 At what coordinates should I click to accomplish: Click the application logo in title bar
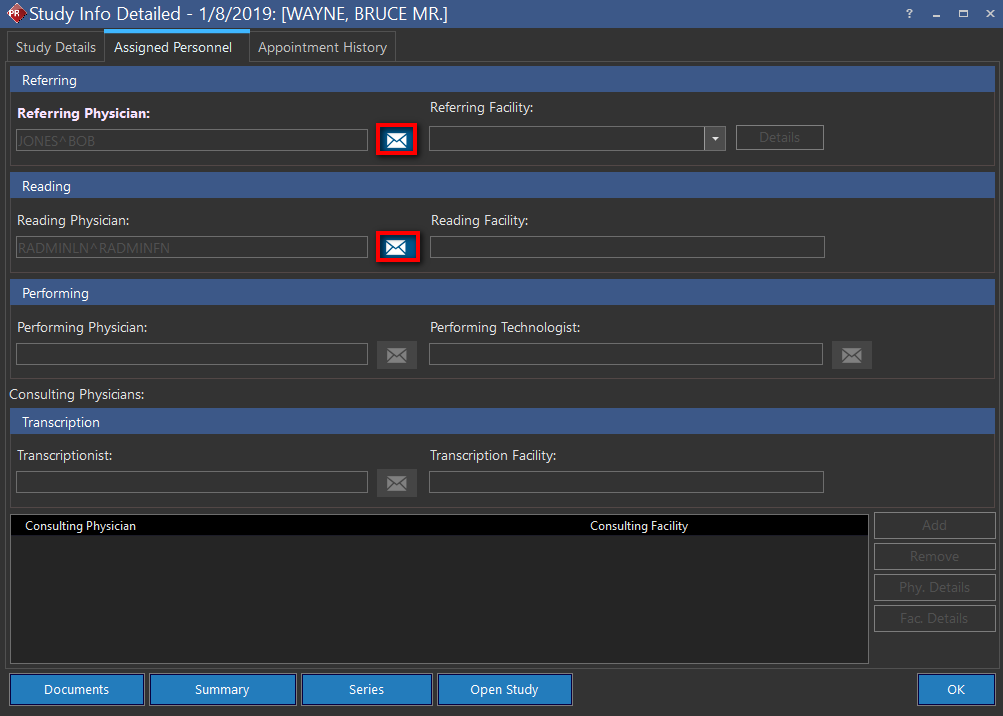point(15,14)
